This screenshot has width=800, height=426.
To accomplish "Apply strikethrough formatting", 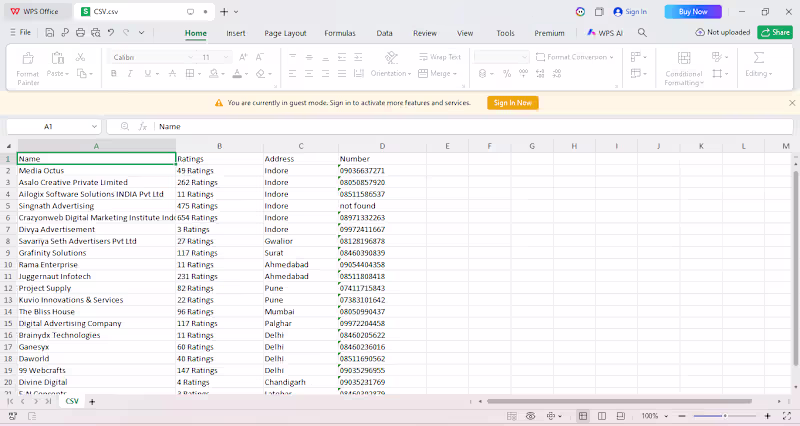I will (172, 73).
